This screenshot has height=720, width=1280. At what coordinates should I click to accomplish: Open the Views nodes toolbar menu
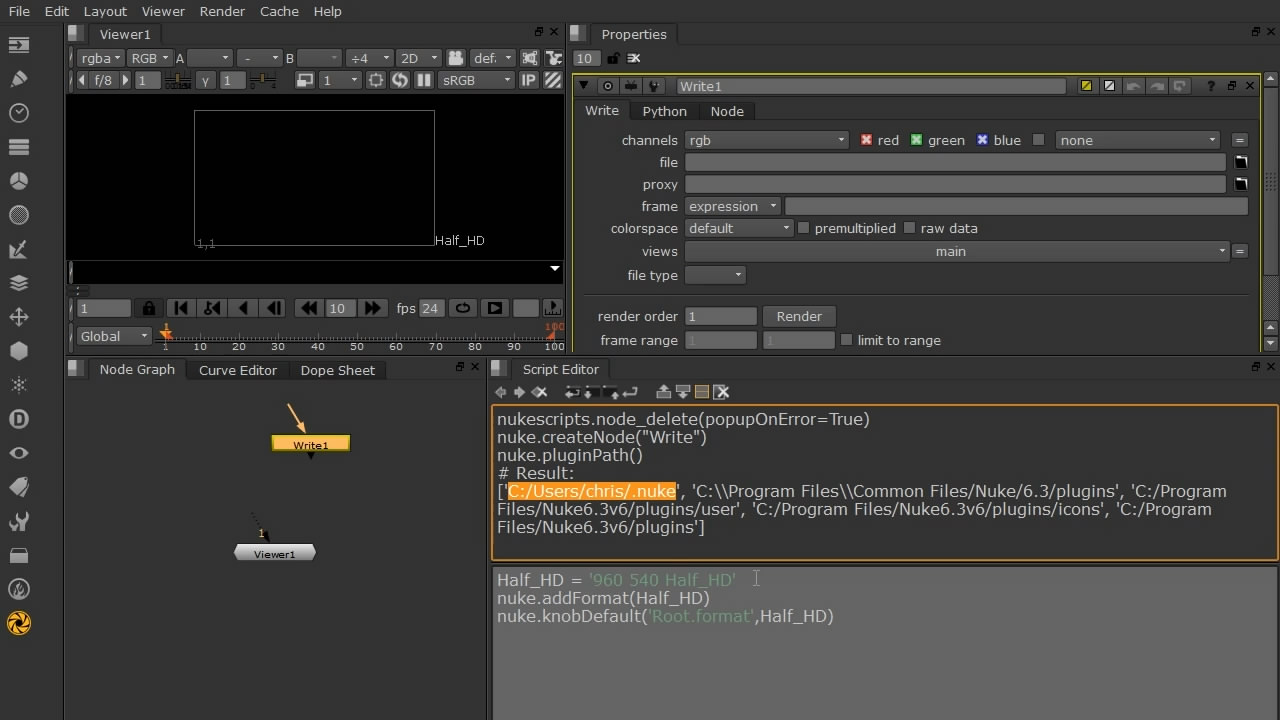(18, 453)
